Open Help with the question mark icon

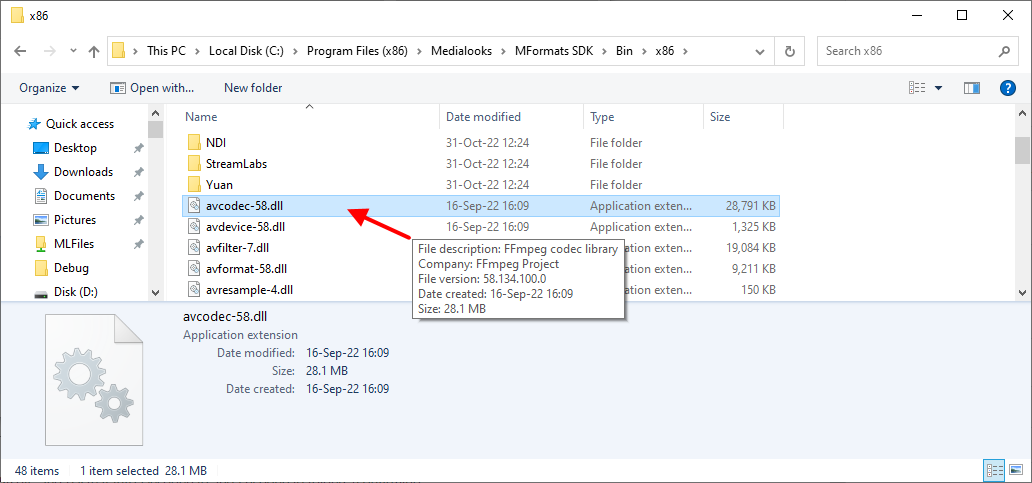click(1008, 88)
